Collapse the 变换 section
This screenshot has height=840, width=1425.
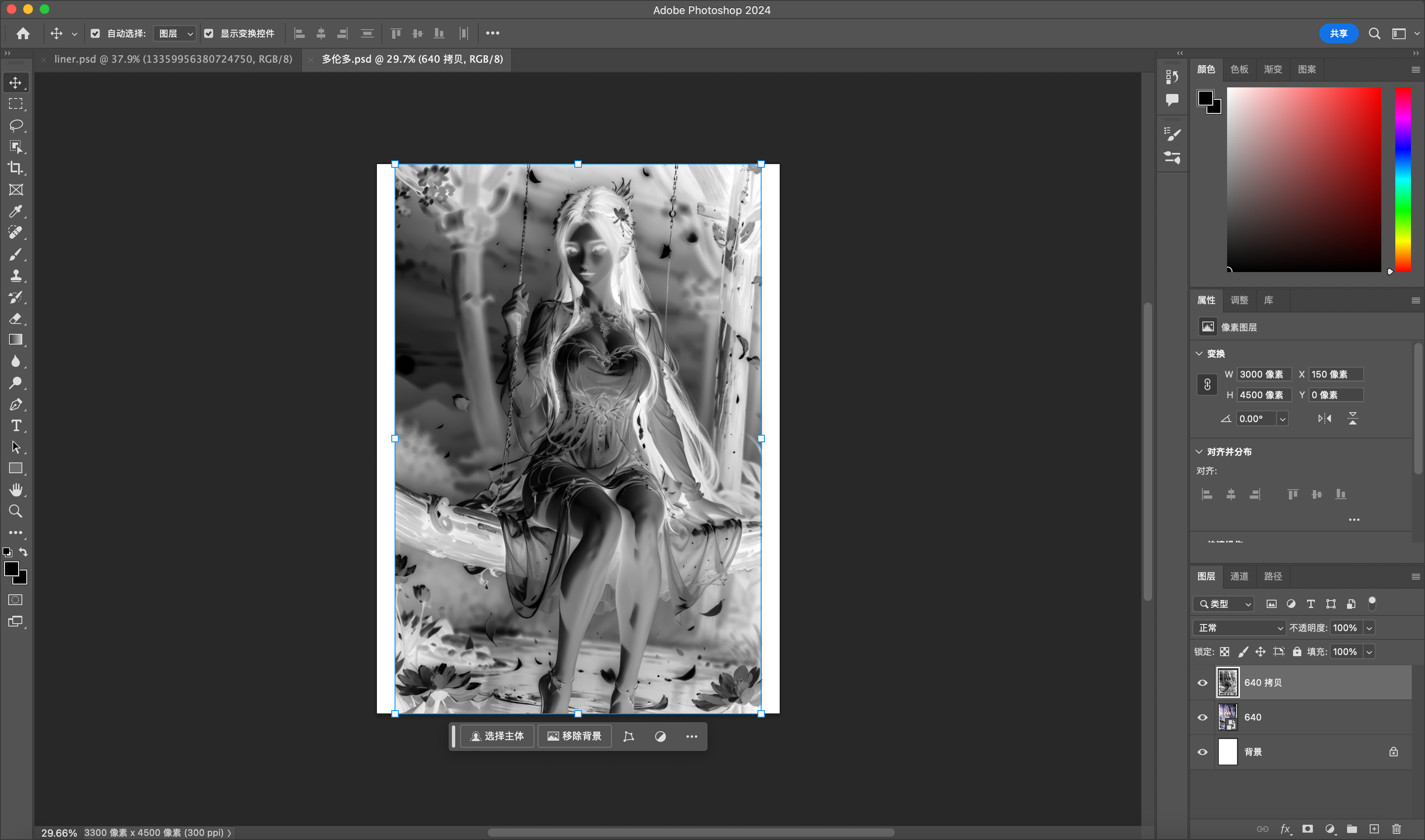[1199, 354]
